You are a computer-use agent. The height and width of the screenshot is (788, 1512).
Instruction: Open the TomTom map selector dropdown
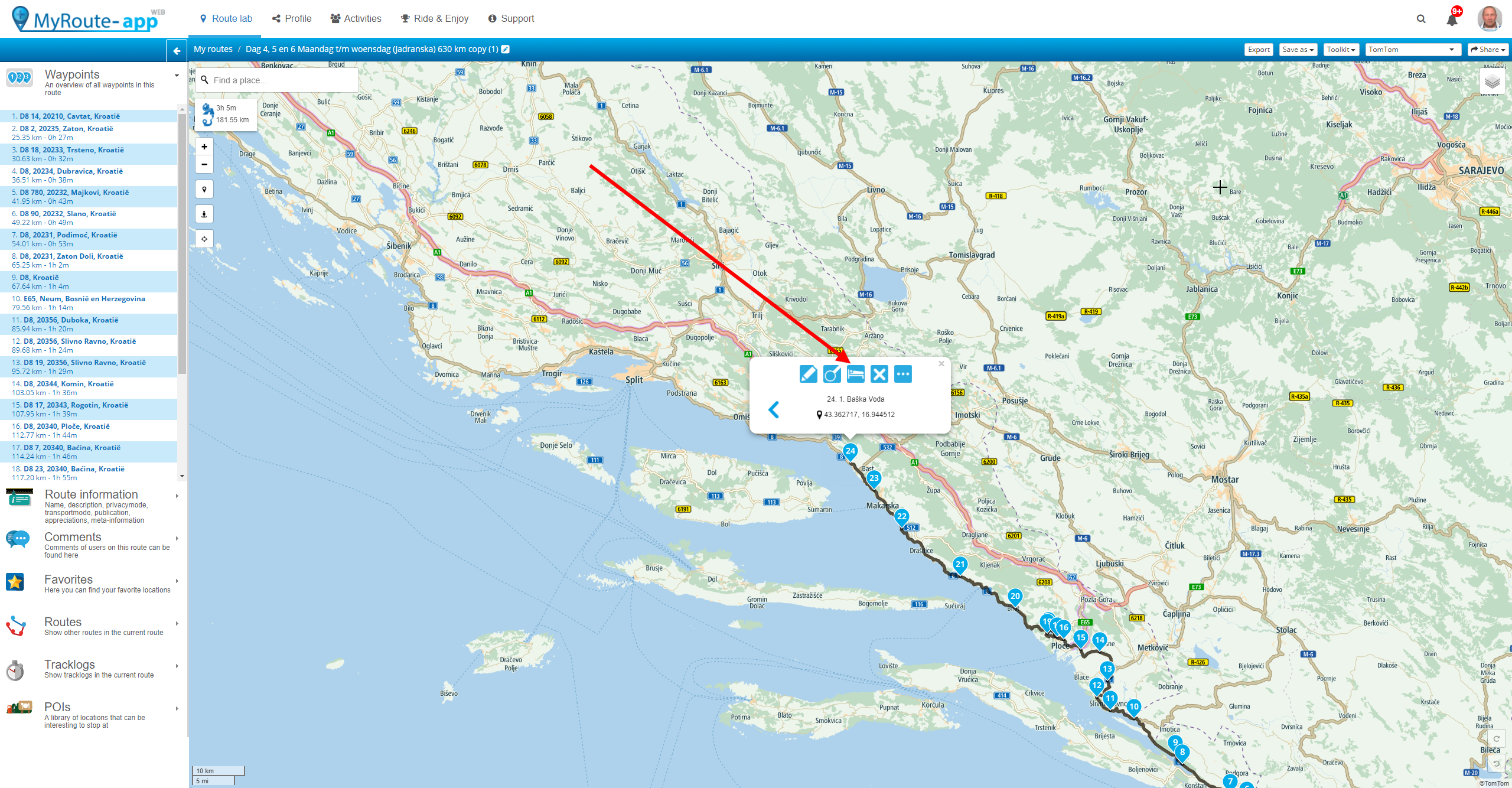pyautogui.click(x=1412, y=50)
